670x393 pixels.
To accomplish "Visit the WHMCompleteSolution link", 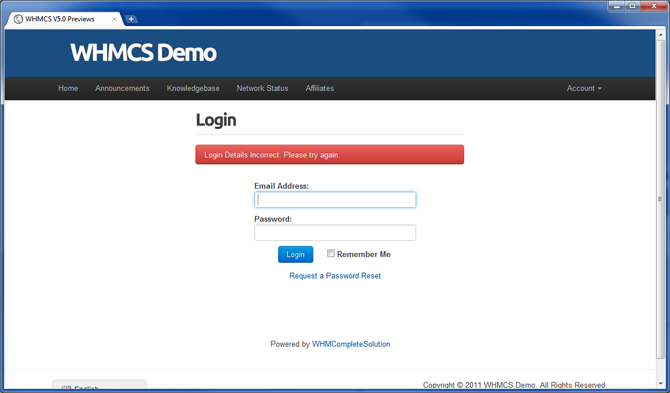I will point(351,344).
